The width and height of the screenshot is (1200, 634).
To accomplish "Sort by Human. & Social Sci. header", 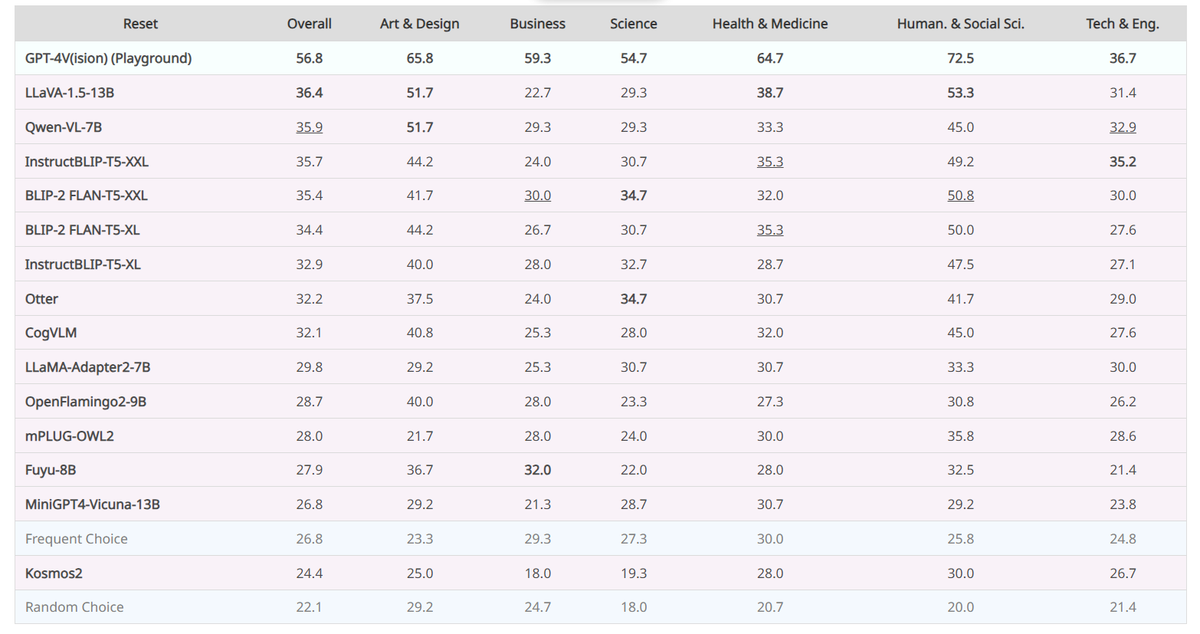I will [960, 24].
